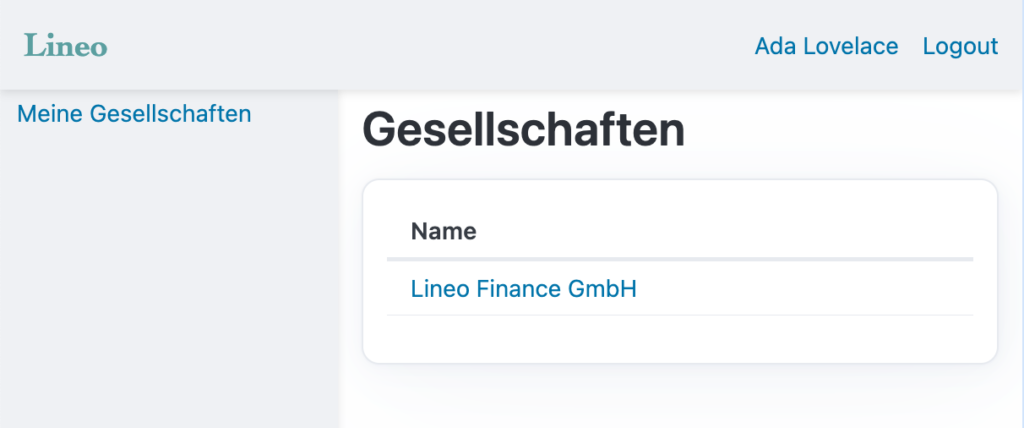This screenshot has width=1024, height=428.
Task: Open the Lineo Finance GmbH company
Action: pyautogui.click(x=523, y=289)
